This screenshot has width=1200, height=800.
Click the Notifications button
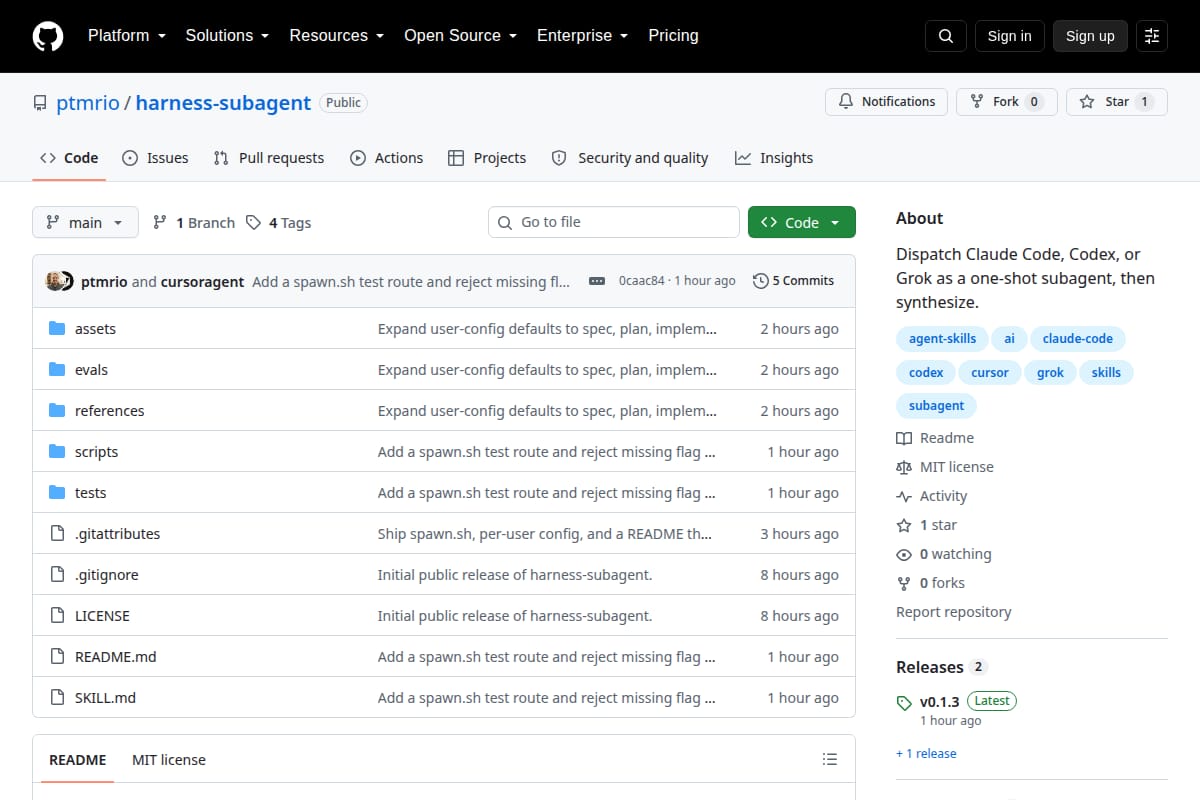pos(886,102)
